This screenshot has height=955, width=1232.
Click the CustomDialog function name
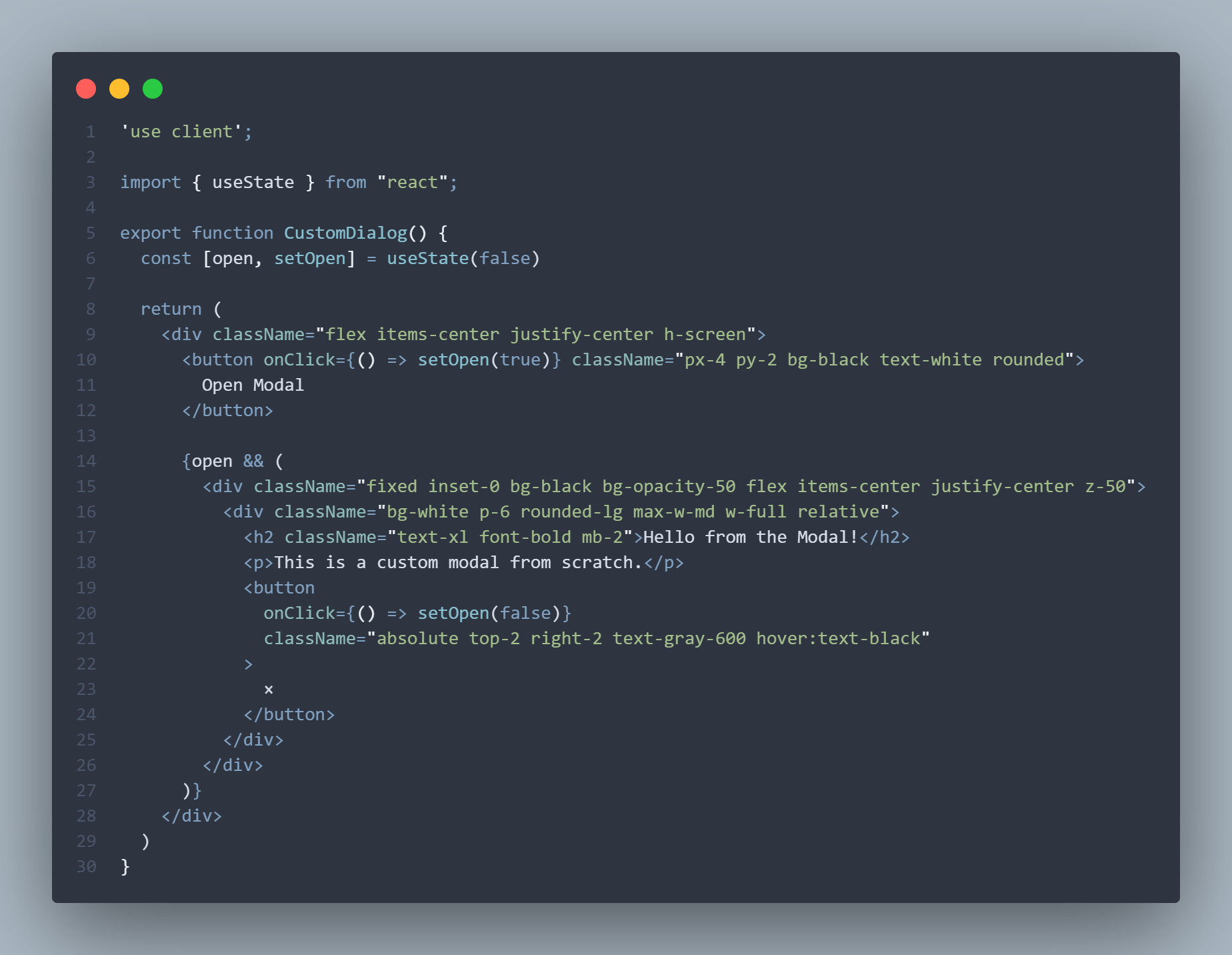[x=345, y=233]
